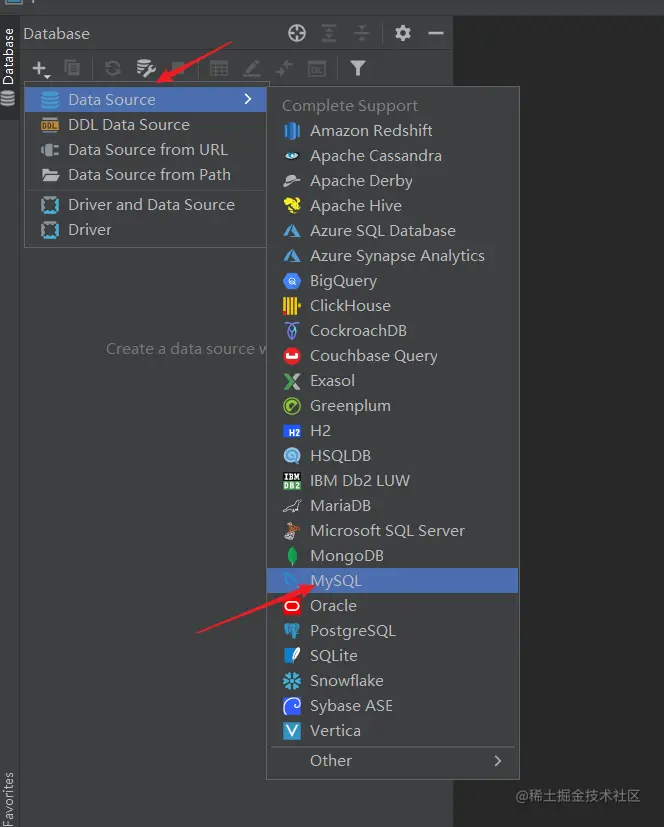Select MariaDB data source
664x827 pixels.
(392, 506)
